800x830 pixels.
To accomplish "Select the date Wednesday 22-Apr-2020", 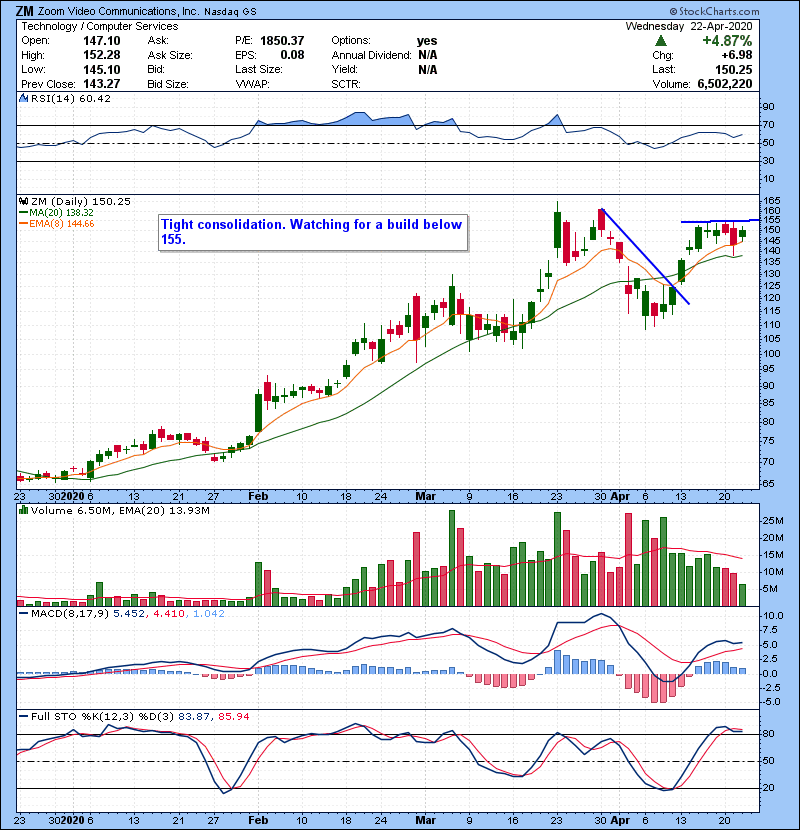I will [x=689, y=26].
